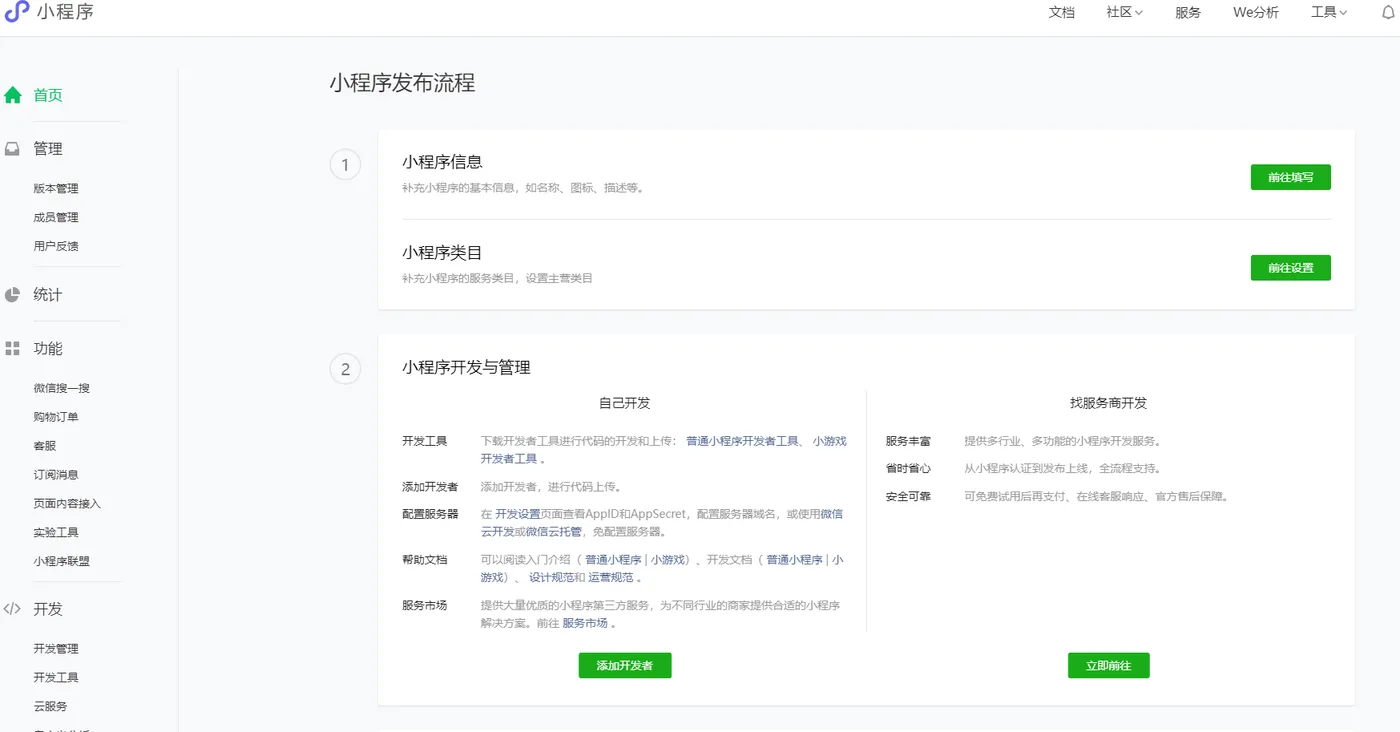Click the 省时省心 label
Image resolution: width=1400 pixels, height=732 pixels.
[908, 468]
